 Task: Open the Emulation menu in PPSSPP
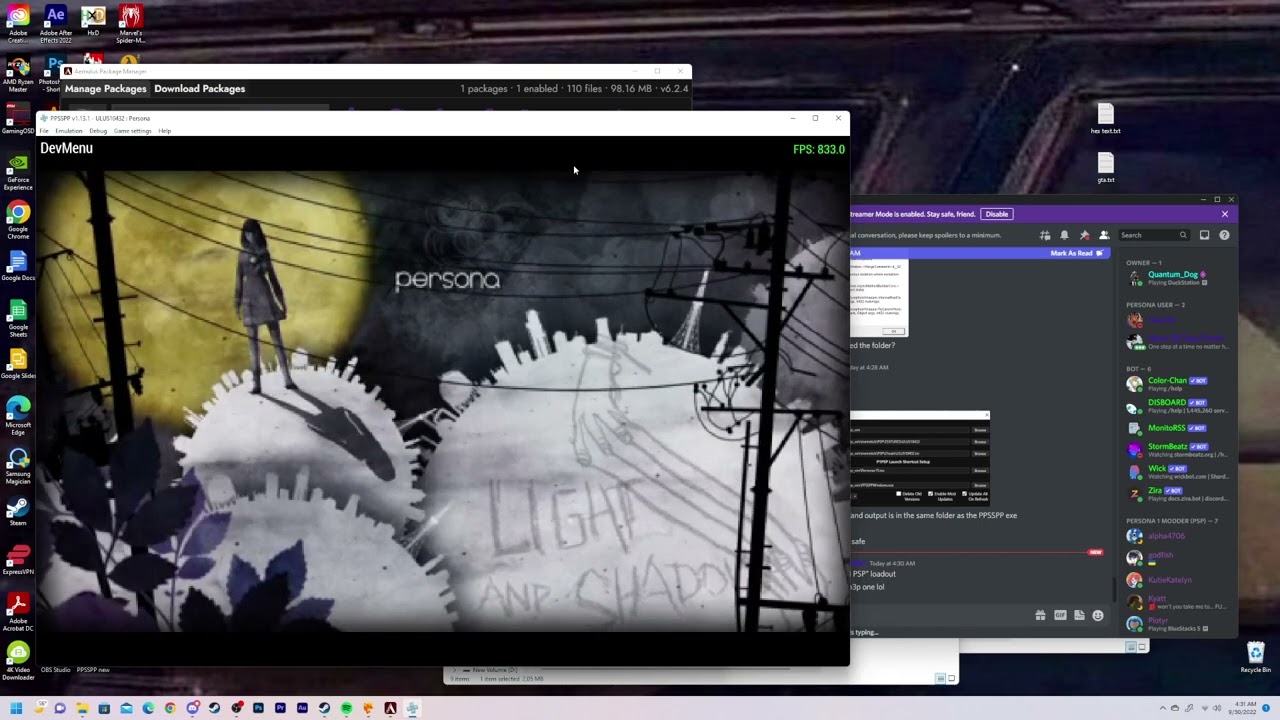[x=69, y=131]
